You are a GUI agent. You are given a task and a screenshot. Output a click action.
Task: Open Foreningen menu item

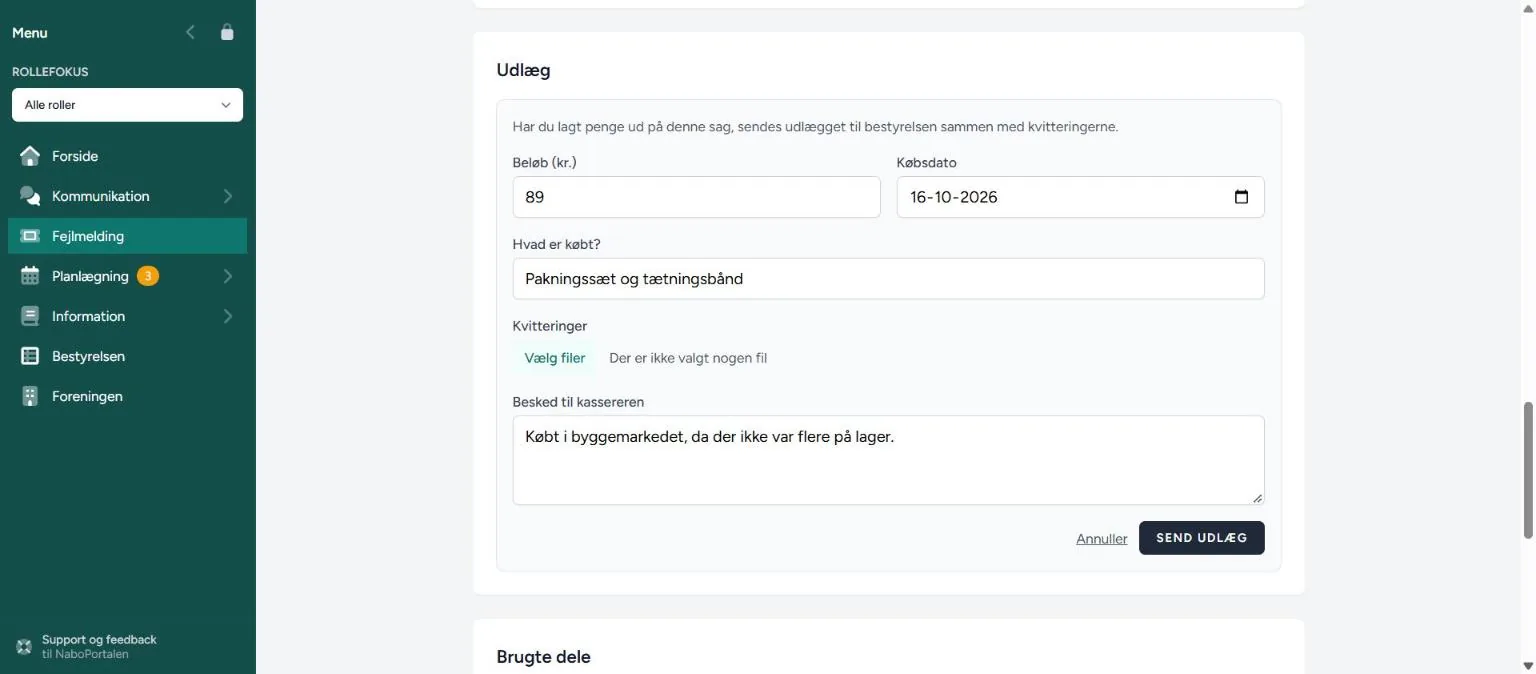pos(127,396)
